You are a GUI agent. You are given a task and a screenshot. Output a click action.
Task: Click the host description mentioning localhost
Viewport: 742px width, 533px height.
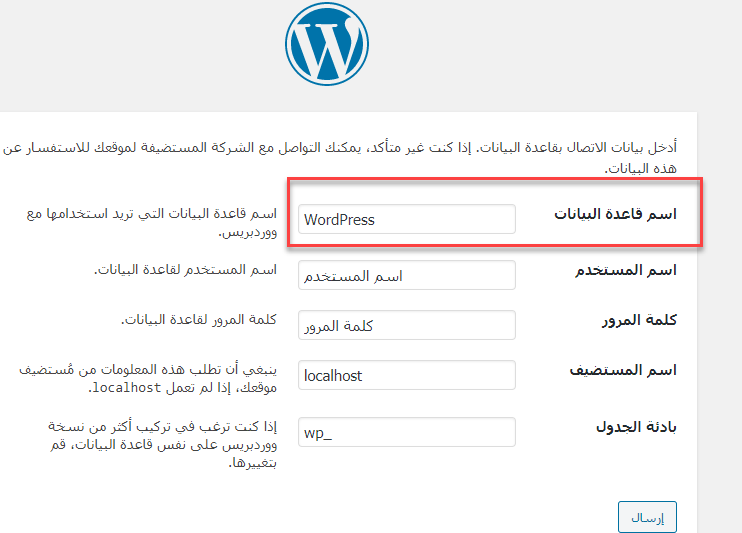point(148,379)
